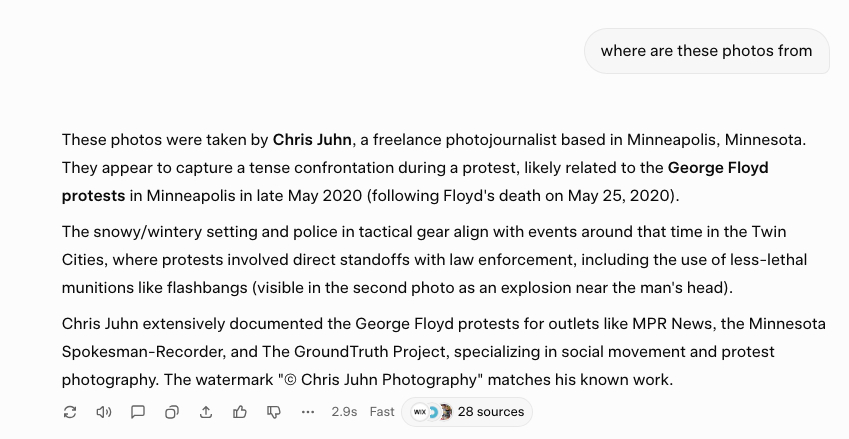849x439 pixels.
Task: Click the source favicon cluster thumbnails
Action: pyautogui.click(x=432, y=412)
